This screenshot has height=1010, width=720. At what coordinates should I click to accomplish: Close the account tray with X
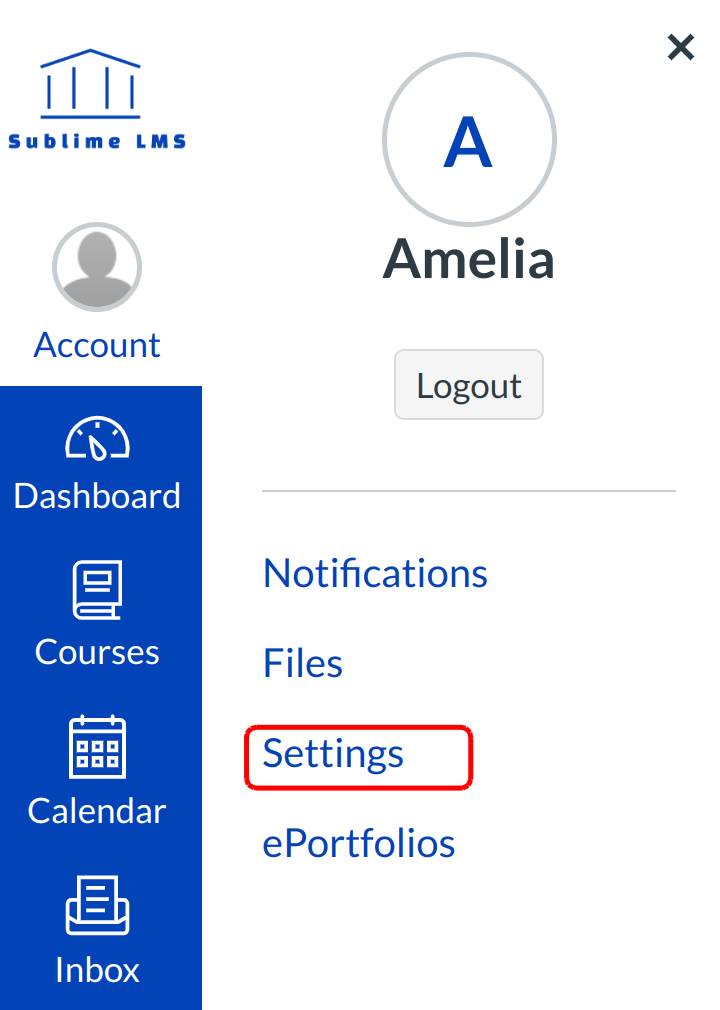(680, 47)
